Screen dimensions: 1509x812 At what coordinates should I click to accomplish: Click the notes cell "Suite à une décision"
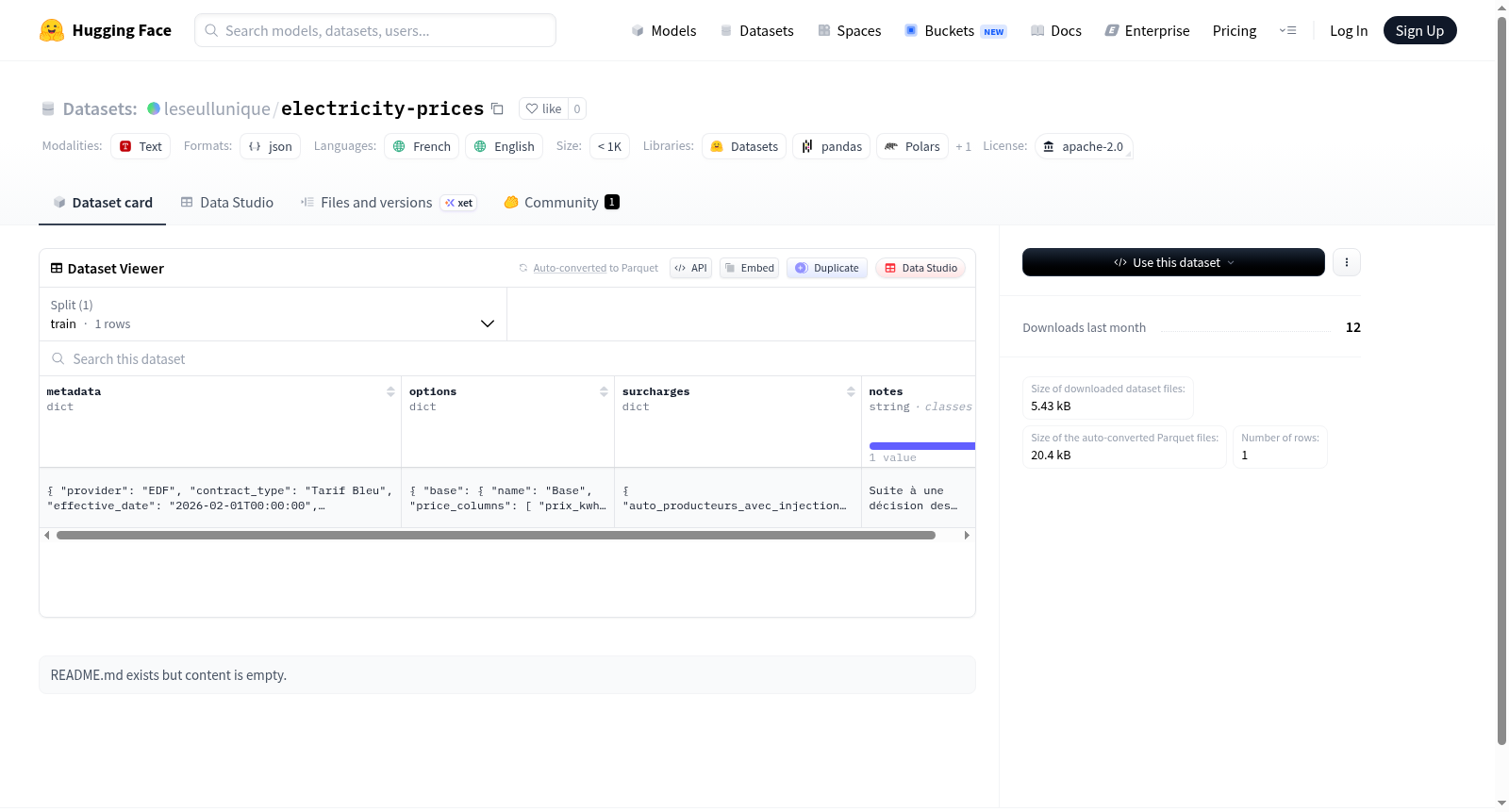[918, 498]
